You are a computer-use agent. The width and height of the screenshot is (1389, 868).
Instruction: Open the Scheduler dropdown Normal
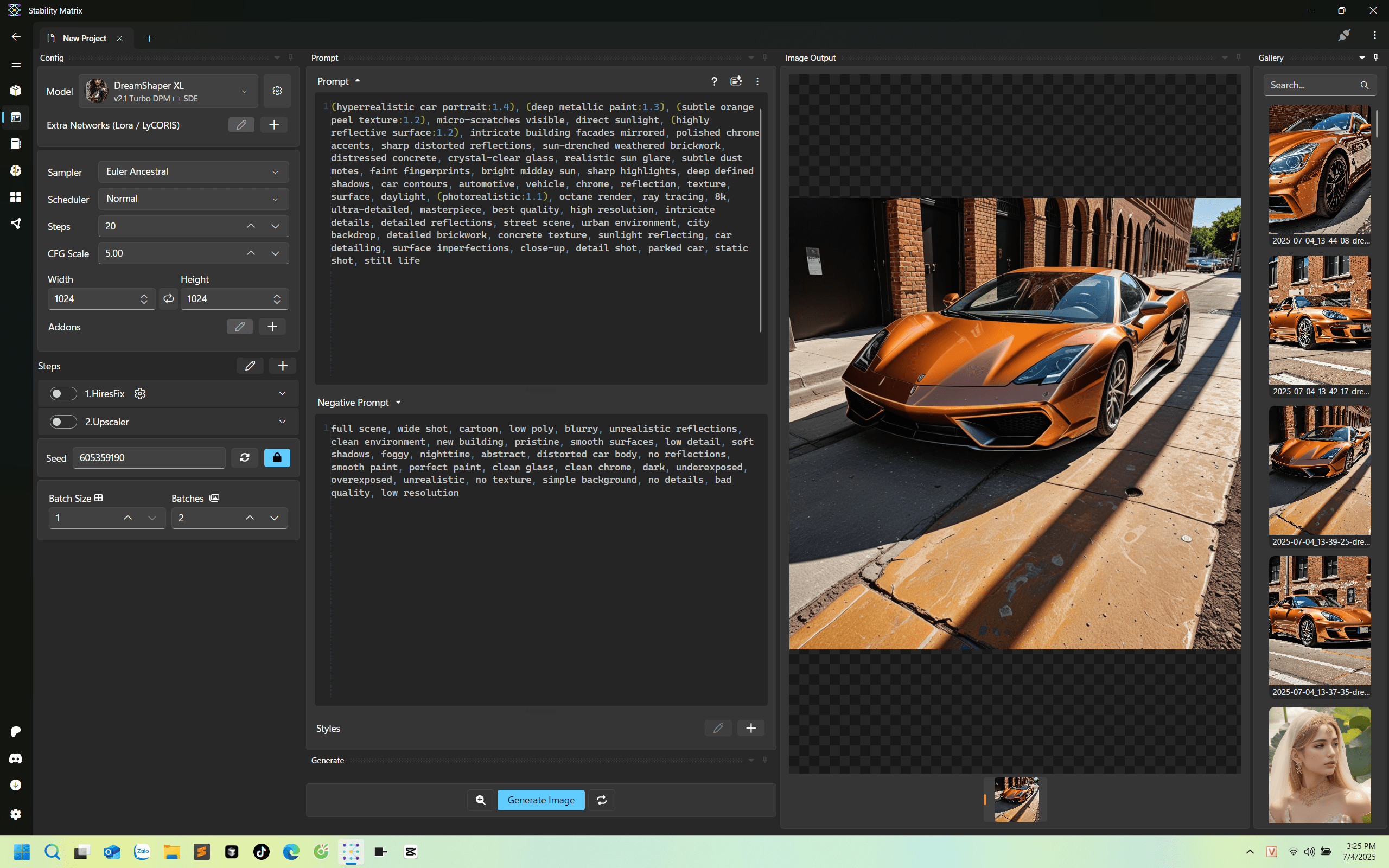(x=193, y=199)
